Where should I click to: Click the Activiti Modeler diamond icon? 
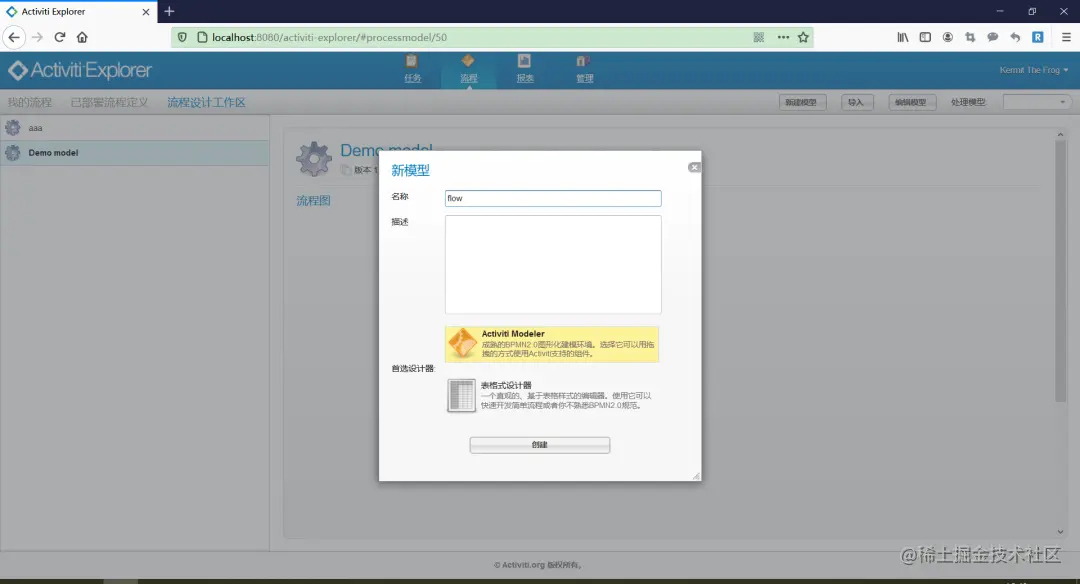[x=461, y=343]
